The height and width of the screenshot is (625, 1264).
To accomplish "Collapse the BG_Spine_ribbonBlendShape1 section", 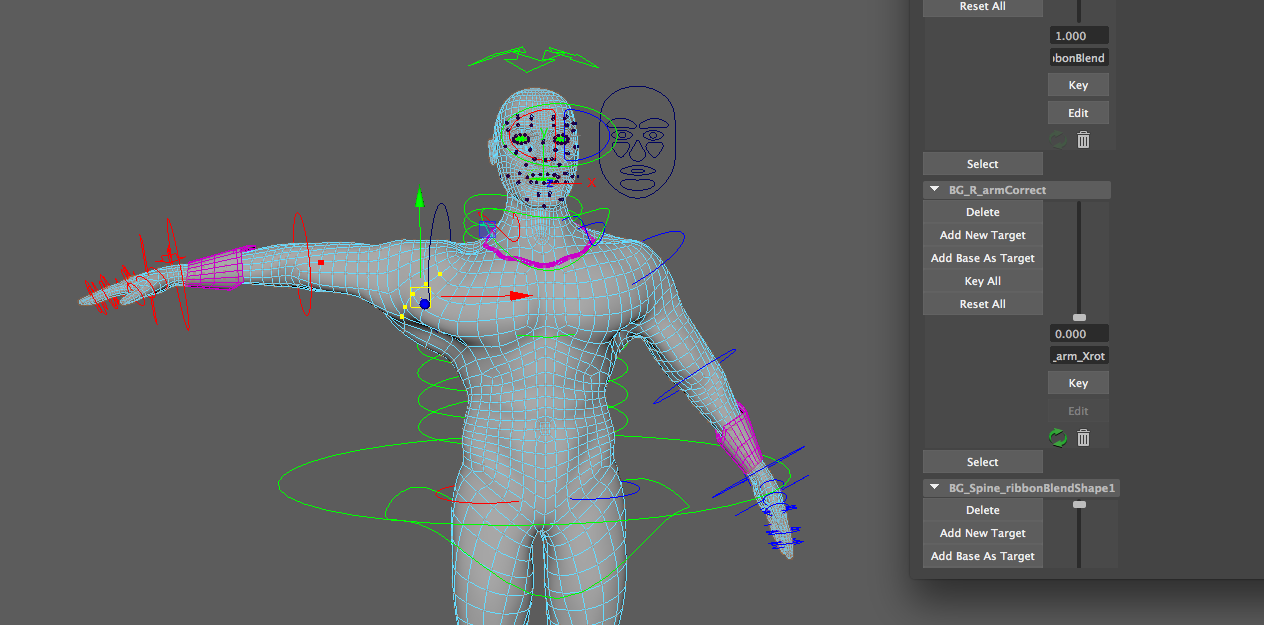I will 936,488.
